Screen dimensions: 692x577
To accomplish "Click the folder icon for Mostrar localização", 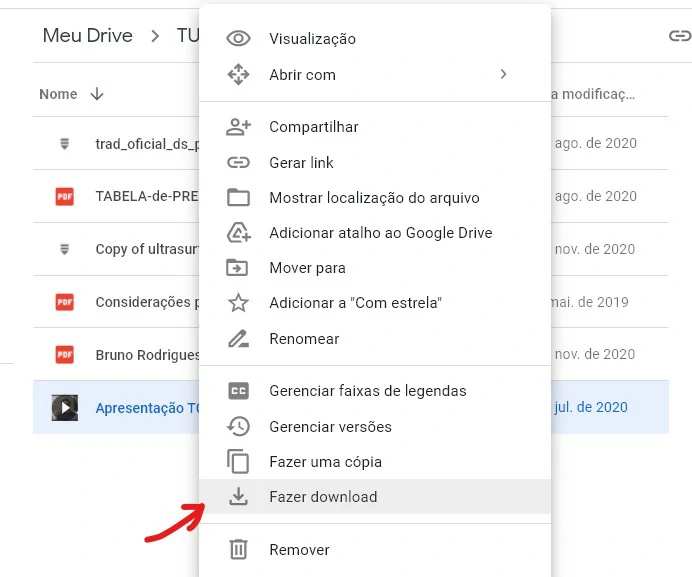I will (x=238, y=197).
